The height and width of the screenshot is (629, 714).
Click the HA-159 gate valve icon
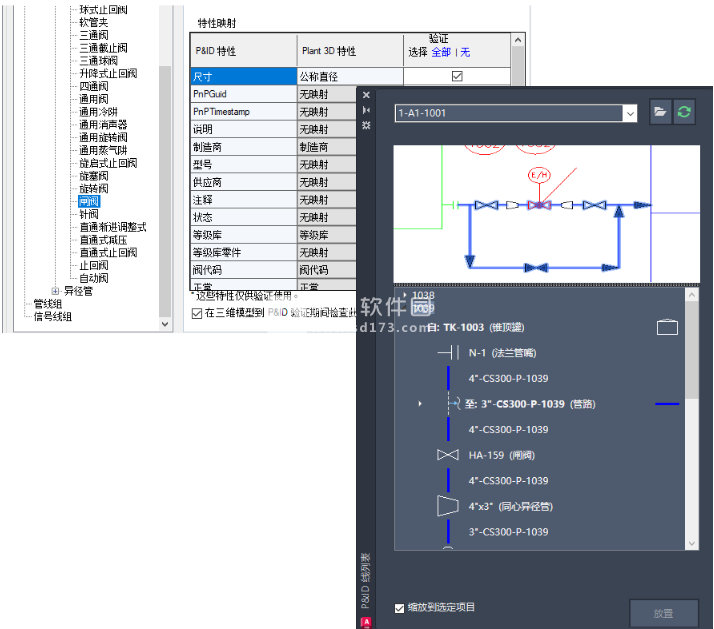point(448,455)
